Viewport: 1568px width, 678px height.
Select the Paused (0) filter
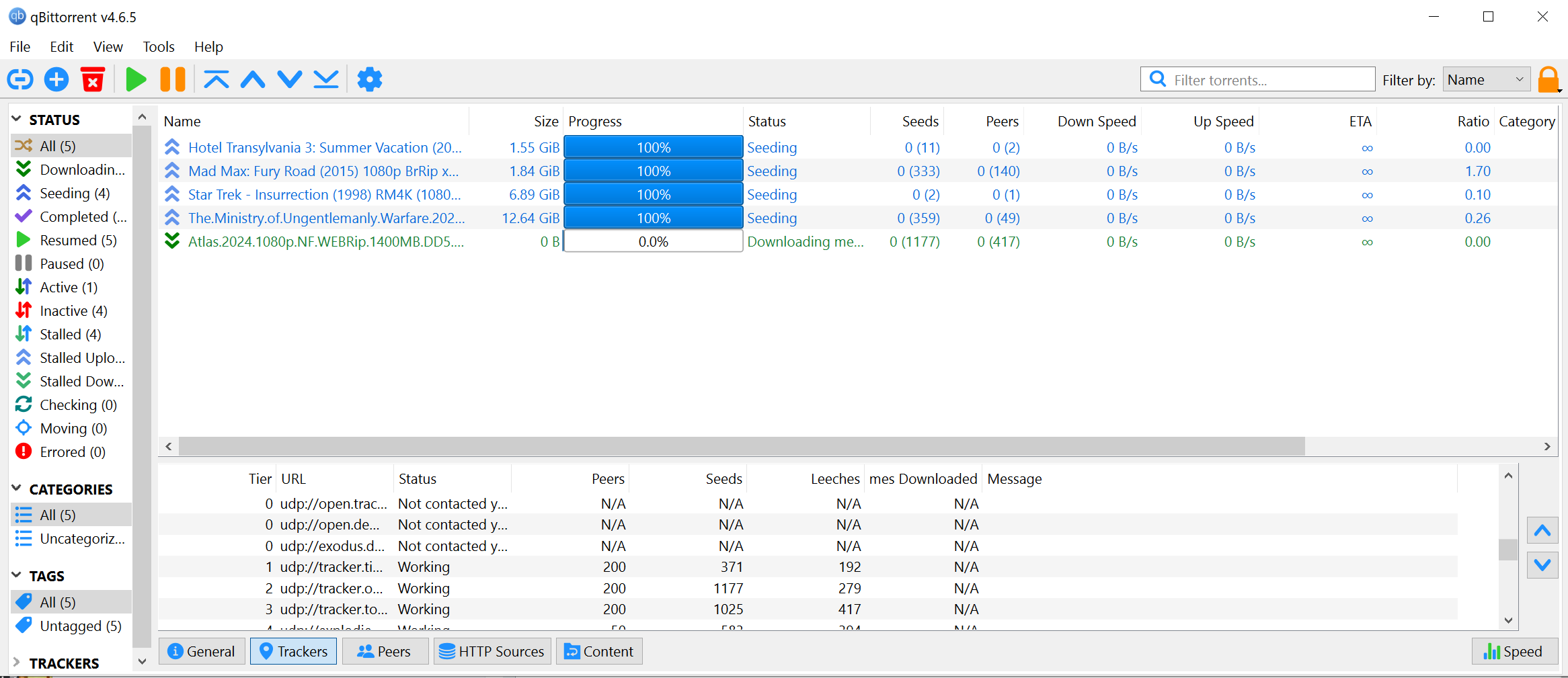71,264
